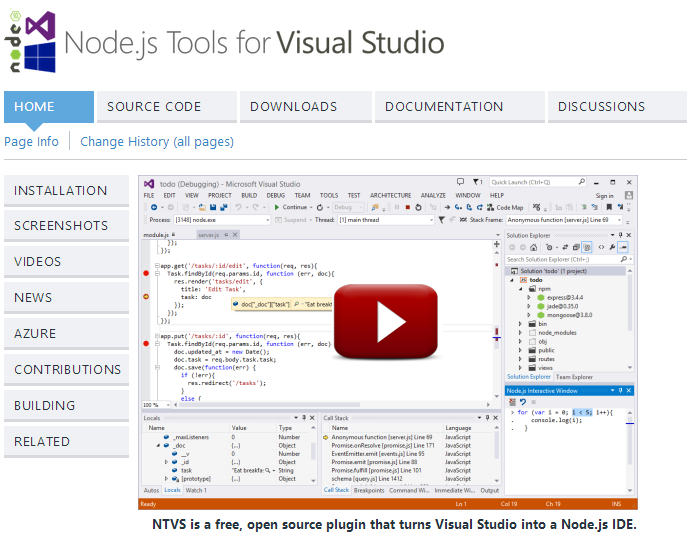Screen dimensions: 687x540
Task: Click the Search Solution Explorer field
Action: tap(567, 259)
